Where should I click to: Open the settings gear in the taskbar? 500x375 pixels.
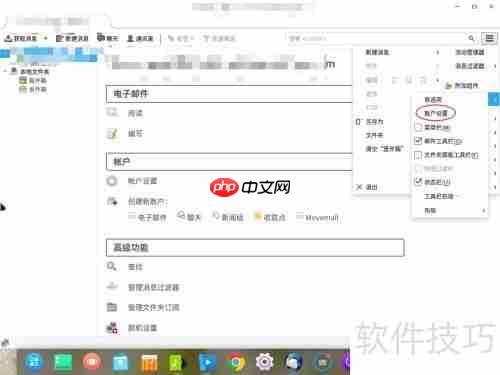click(265, 362)
